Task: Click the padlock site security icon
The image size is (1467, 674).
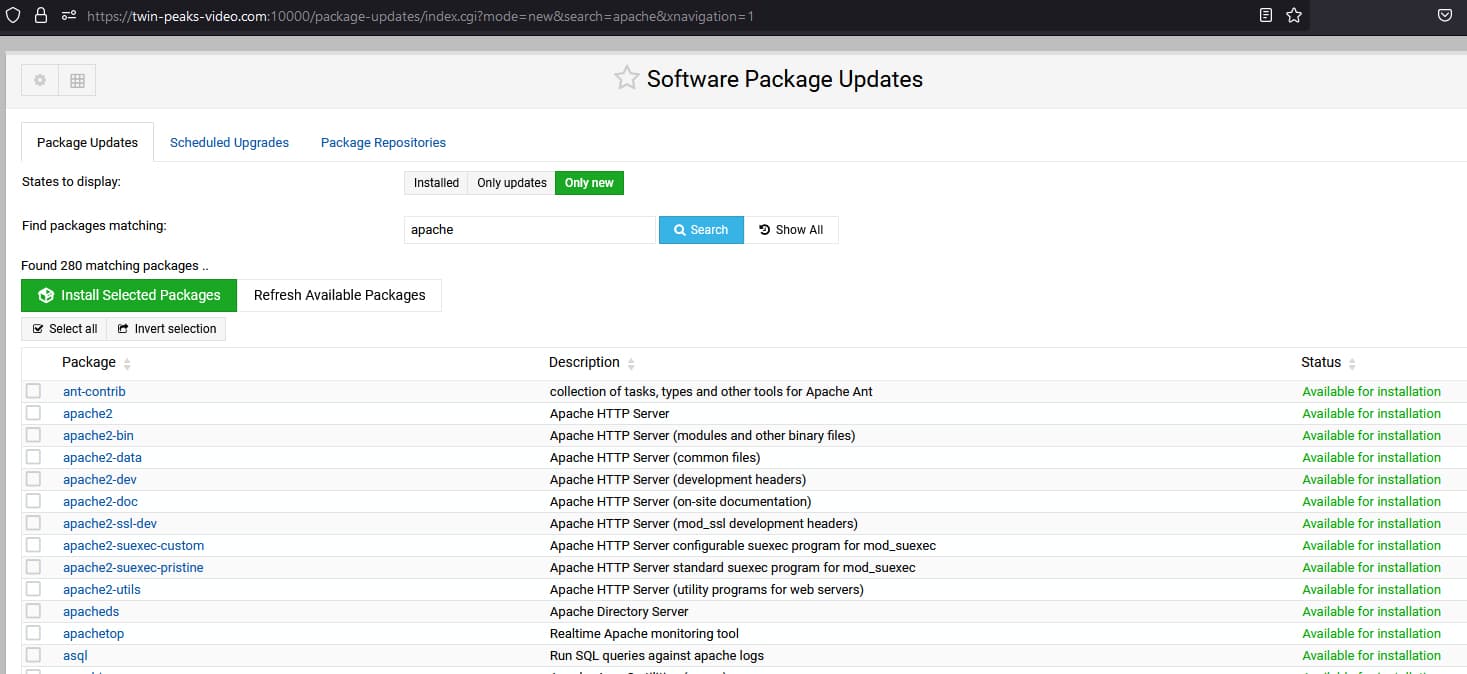Action: pos(41,15)
